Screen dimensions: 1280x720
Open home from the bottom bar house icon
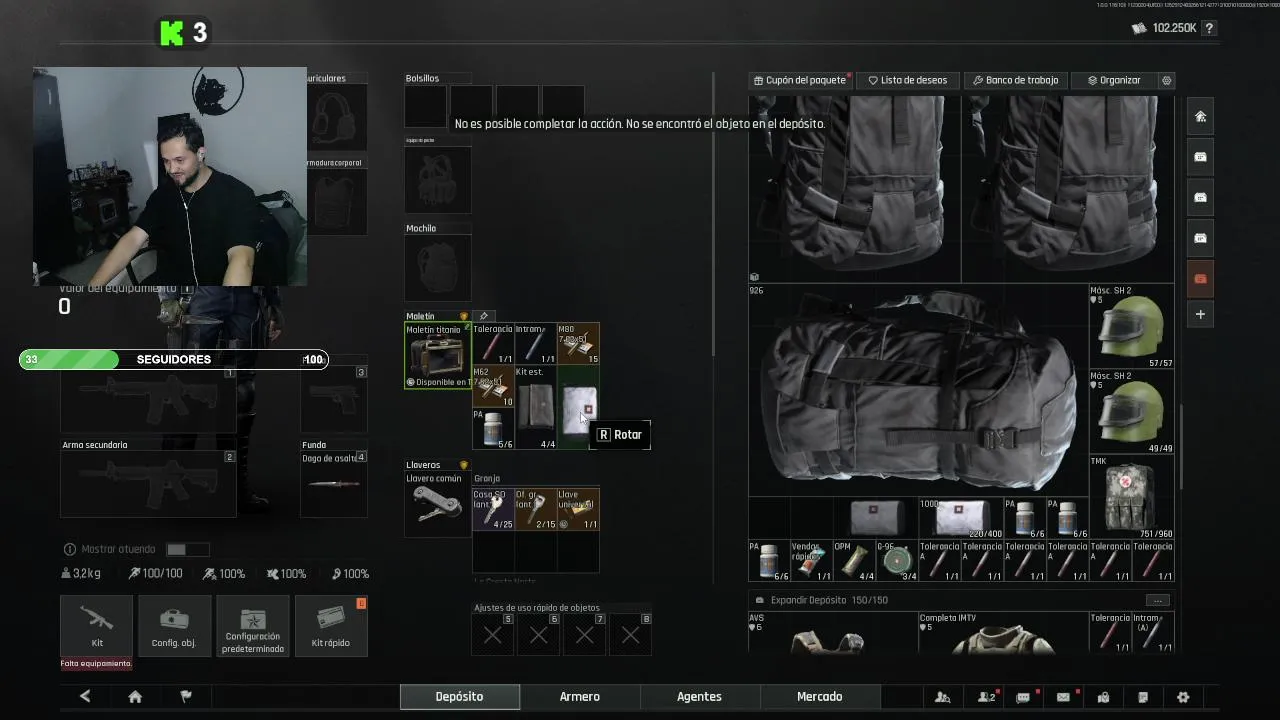click(135, 697)
